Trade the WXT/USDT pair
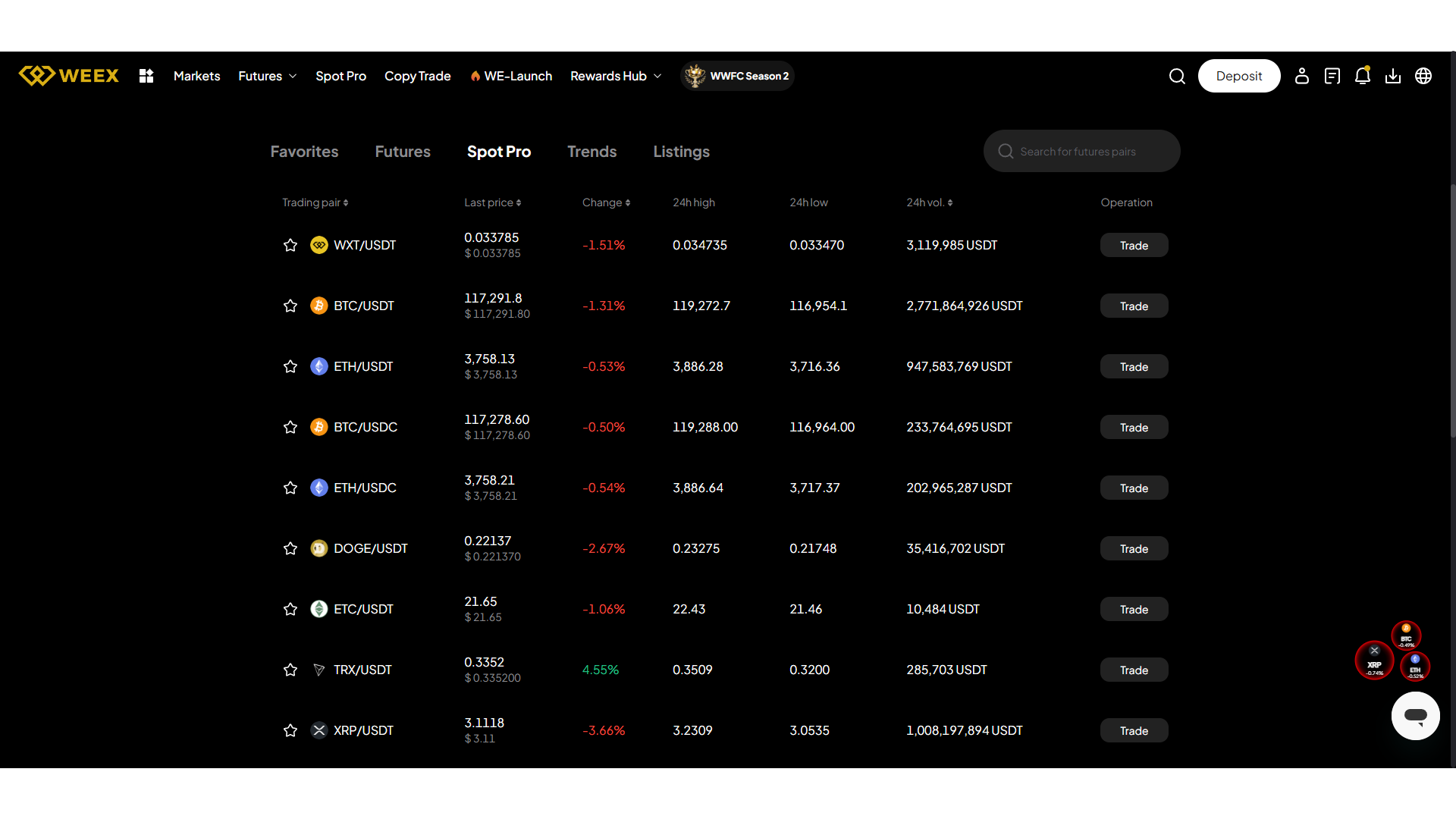The height and width of the screenshot is (819, 1456). (x=1134, y=245)
